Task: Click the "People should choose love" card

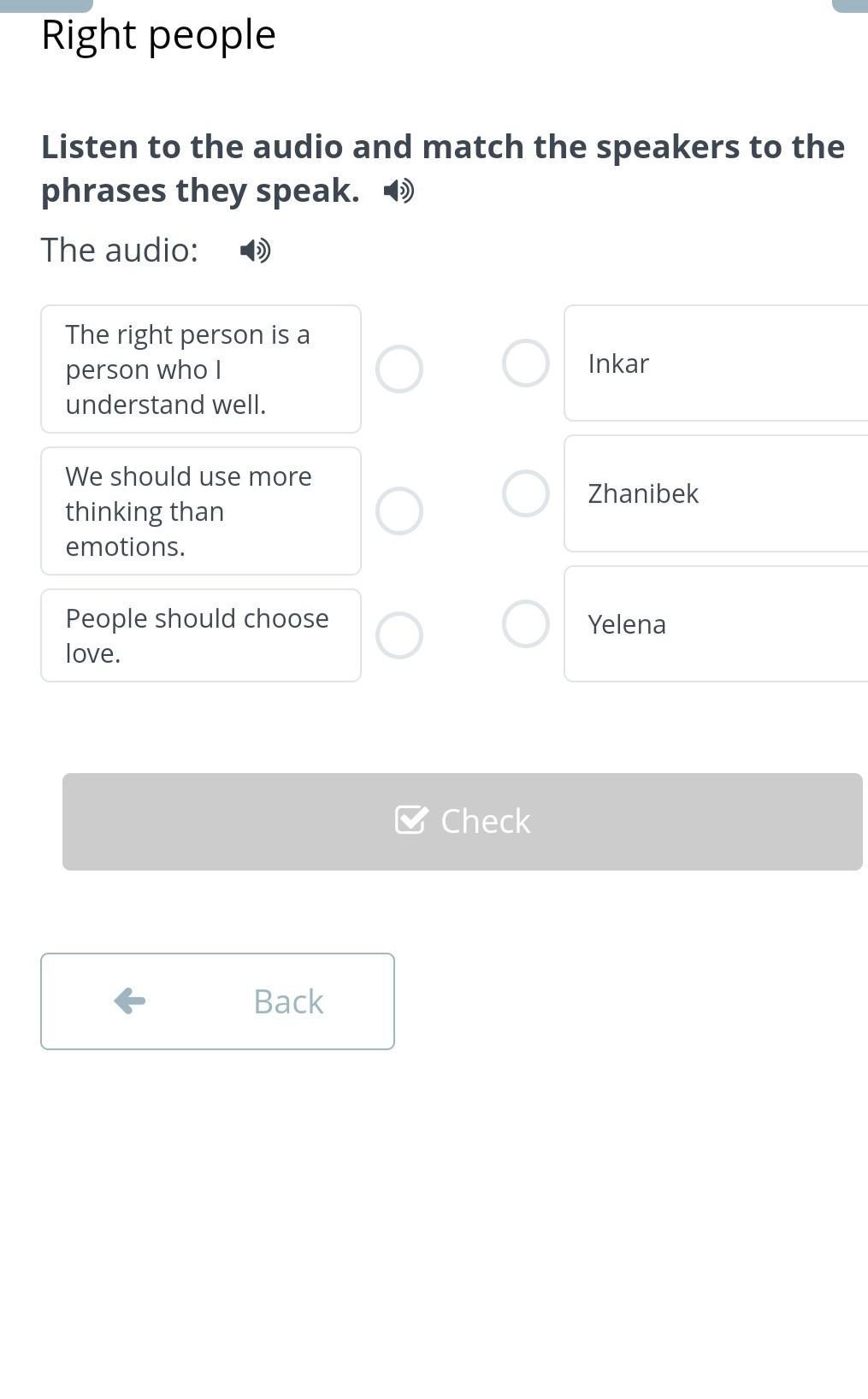Action: click(x=201, y=635)
